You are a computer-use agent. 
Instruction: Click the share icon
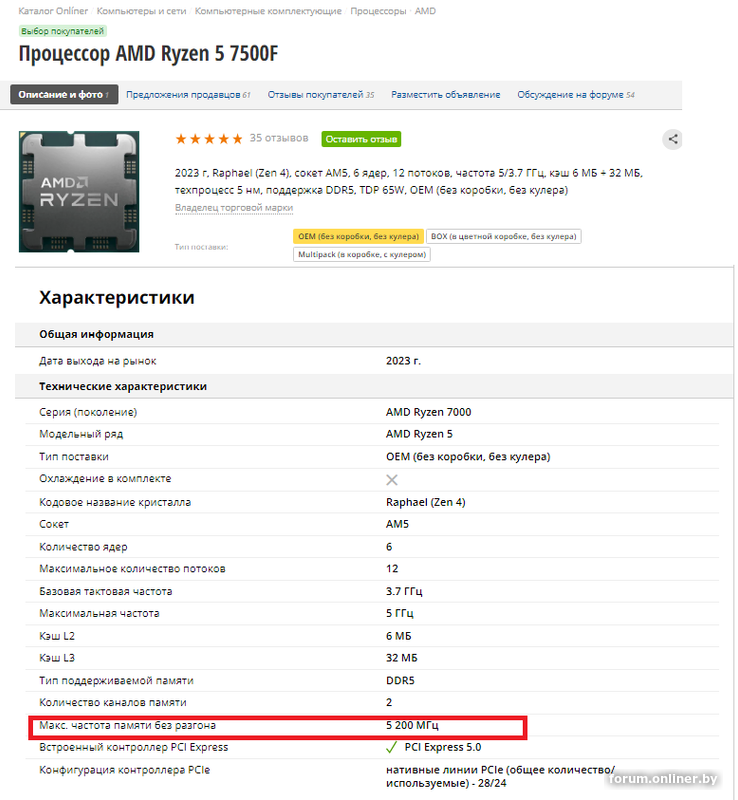(674, 140)
